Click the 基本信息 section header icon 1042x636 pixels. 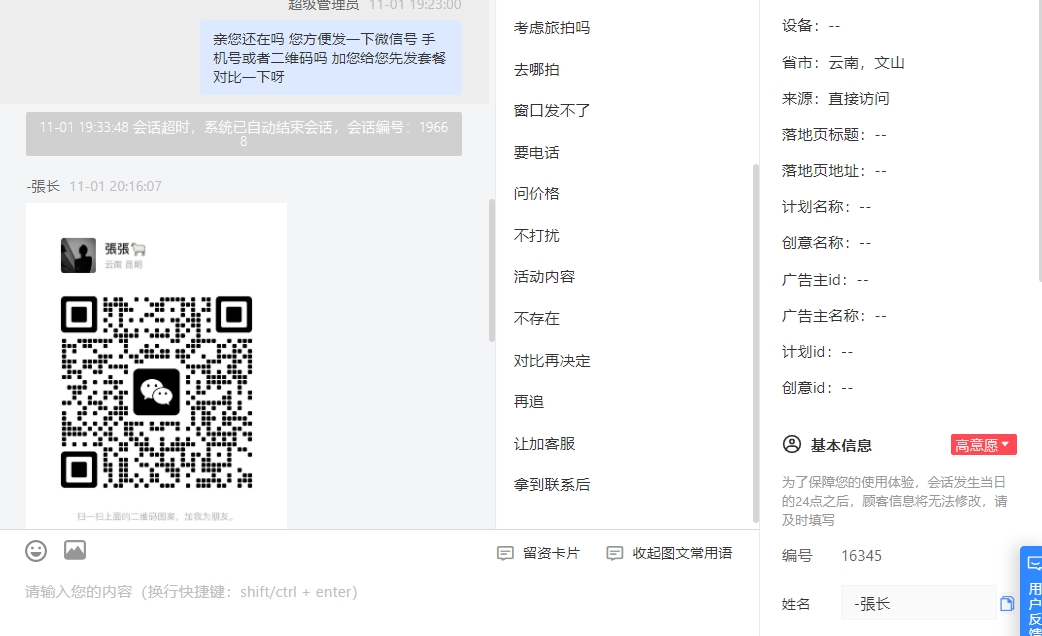(791, 444)
